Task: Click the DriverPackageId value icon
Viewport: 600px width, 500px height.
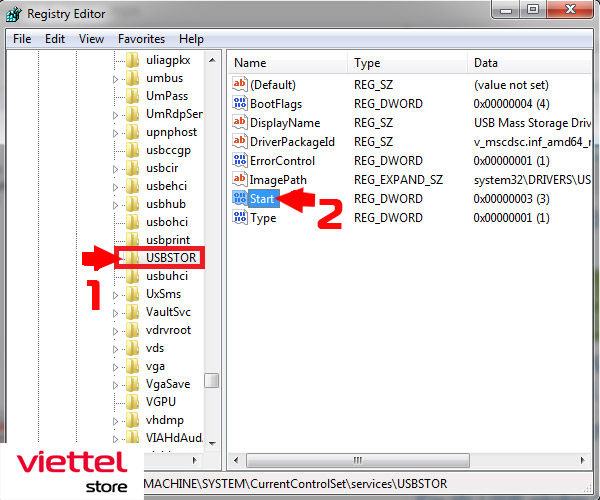Action: pyautogui.click(x=240, y=142)
